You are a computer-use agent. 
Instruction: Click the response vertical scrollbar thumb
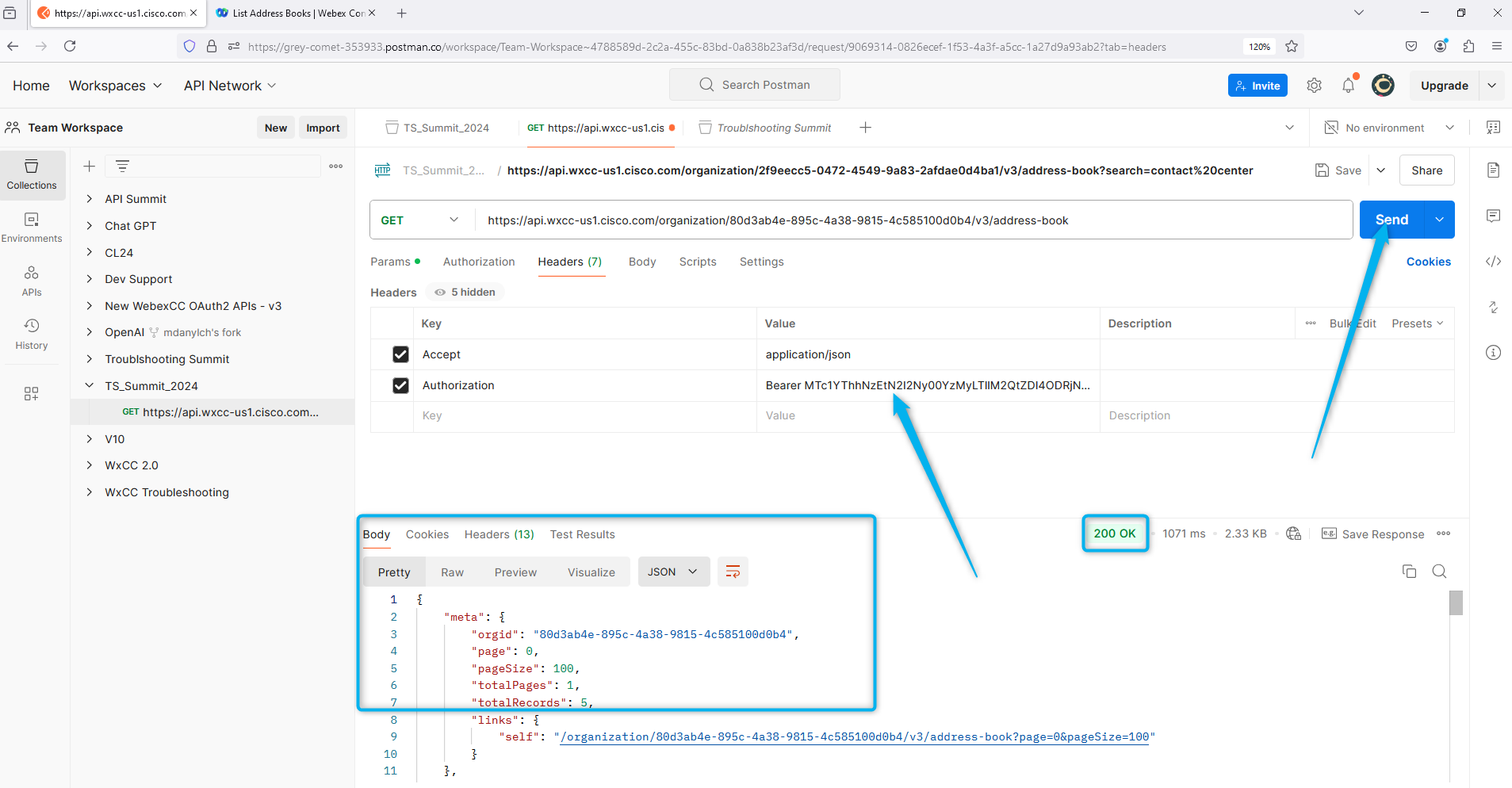1456,602
